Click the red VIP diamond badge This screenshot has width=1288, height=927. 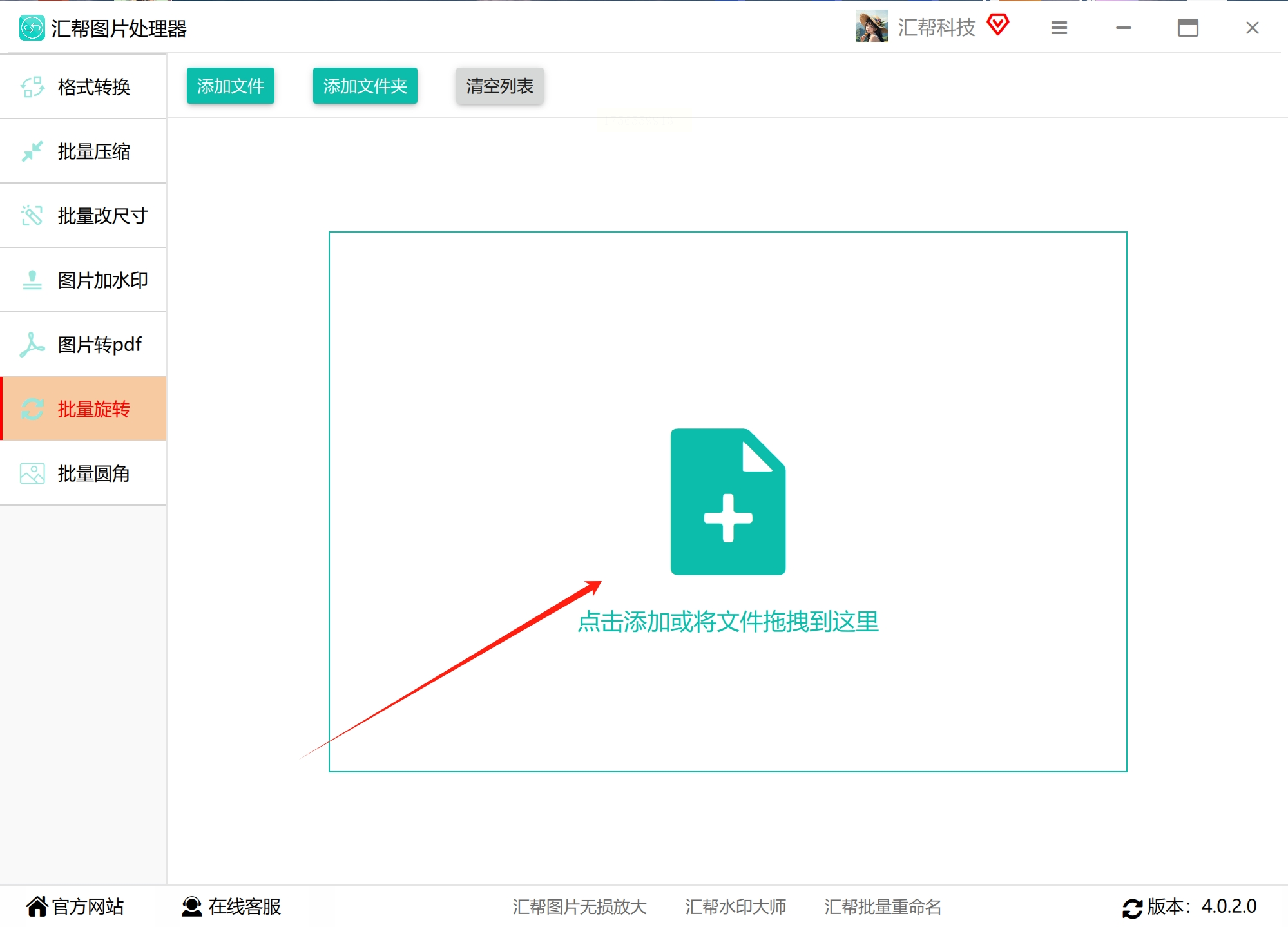pos(997,26)
